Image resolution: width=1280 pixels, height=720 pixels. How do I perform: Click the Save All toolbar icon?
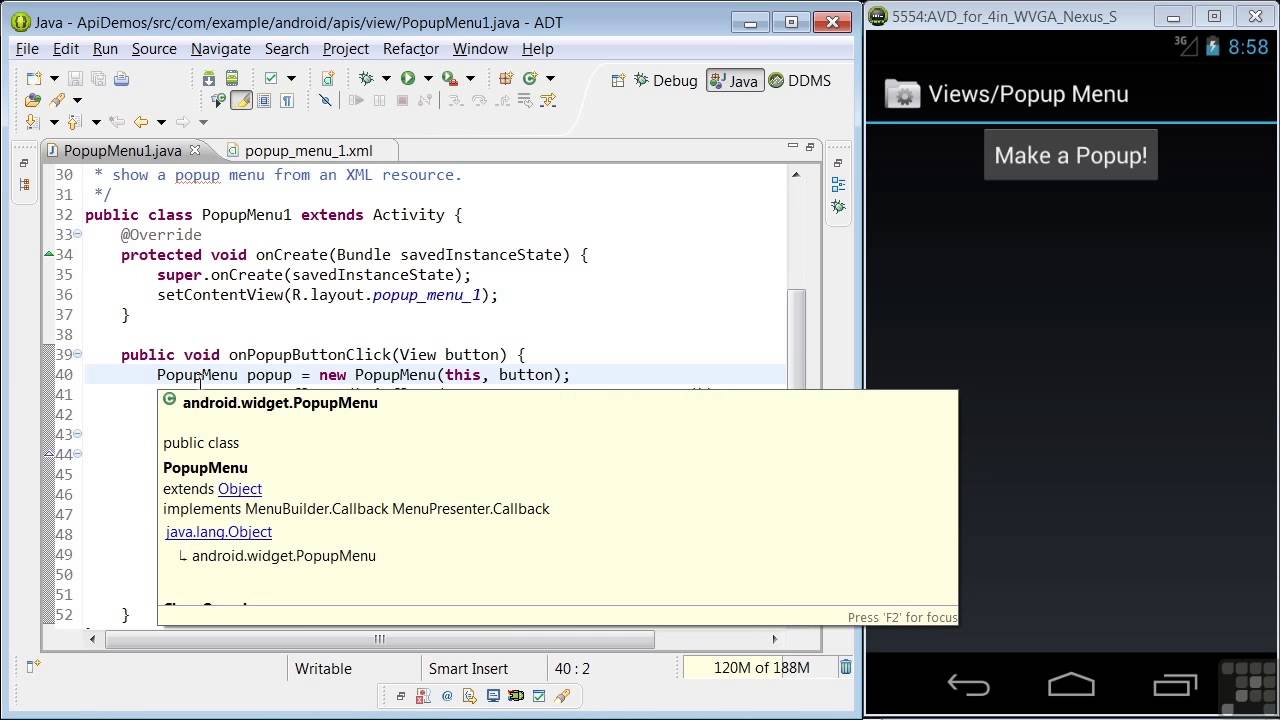coord(98,79)
